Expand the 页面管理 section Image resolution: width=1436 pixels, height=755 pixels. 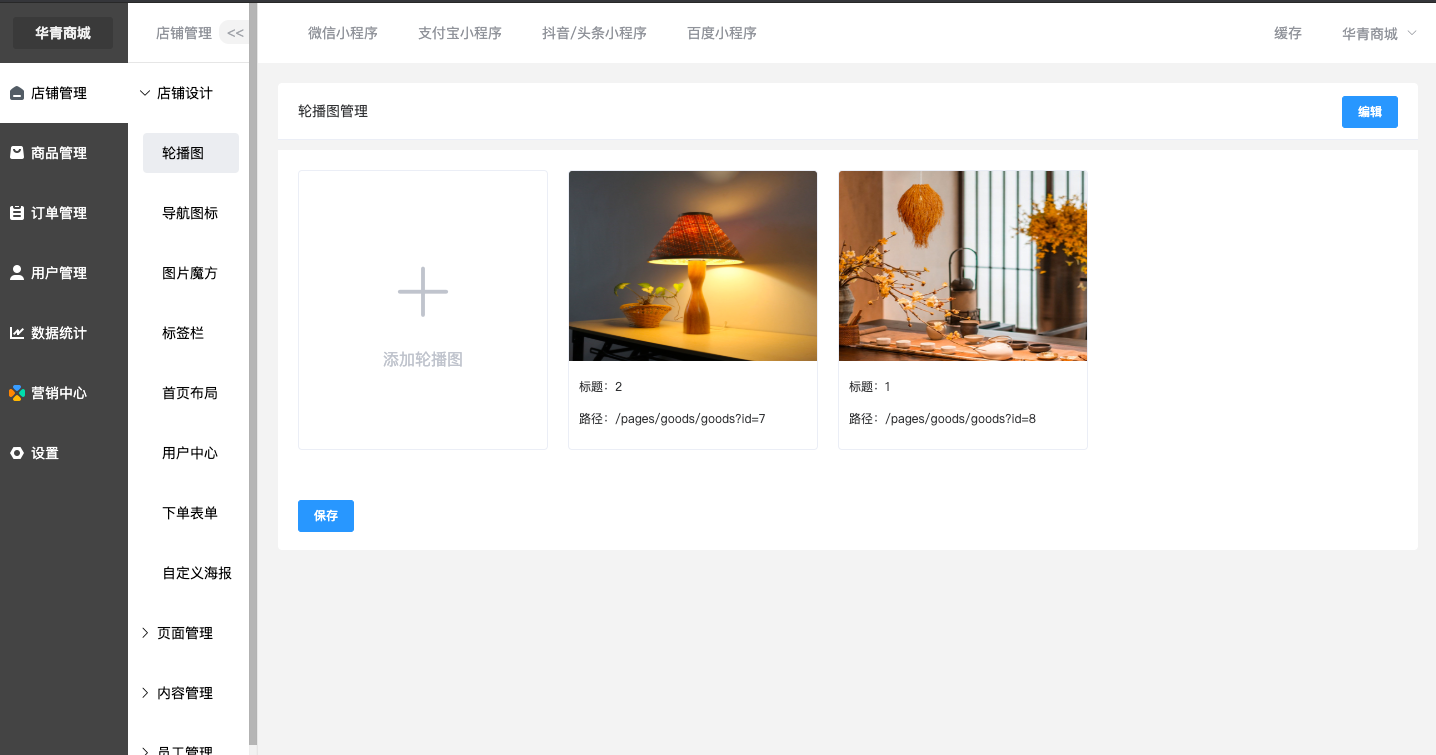point(146,633)
